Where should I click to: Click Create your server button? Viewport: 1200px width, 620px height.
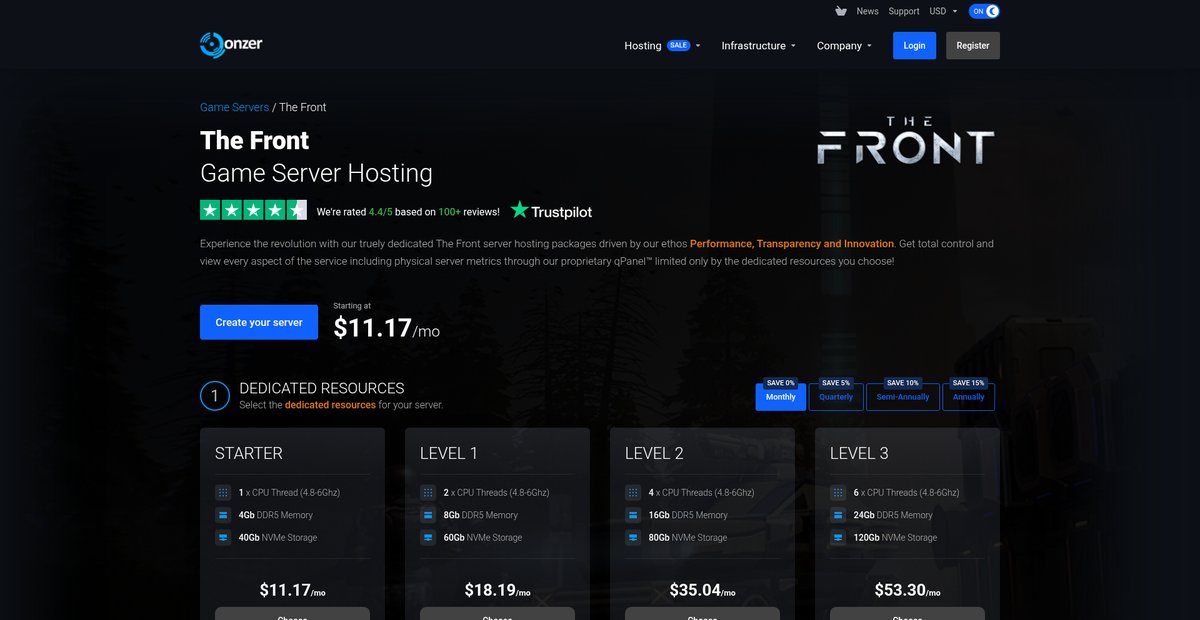(x=259, y=322)
